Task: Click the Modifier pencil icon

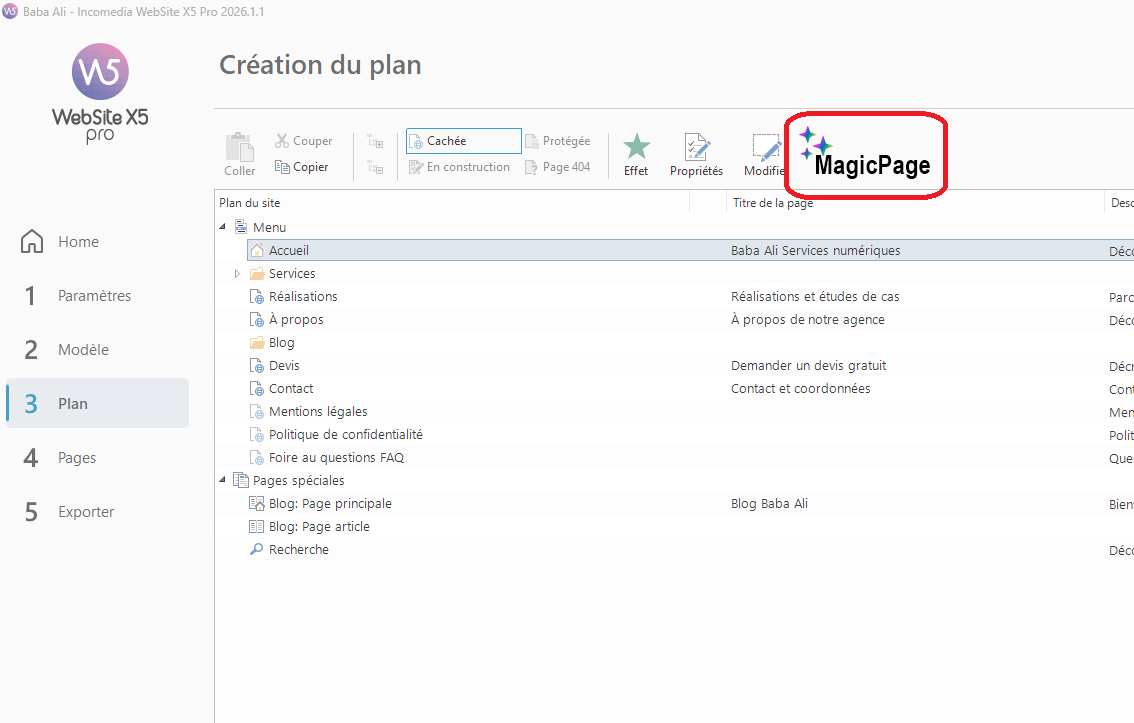Action: coord(766,148)
